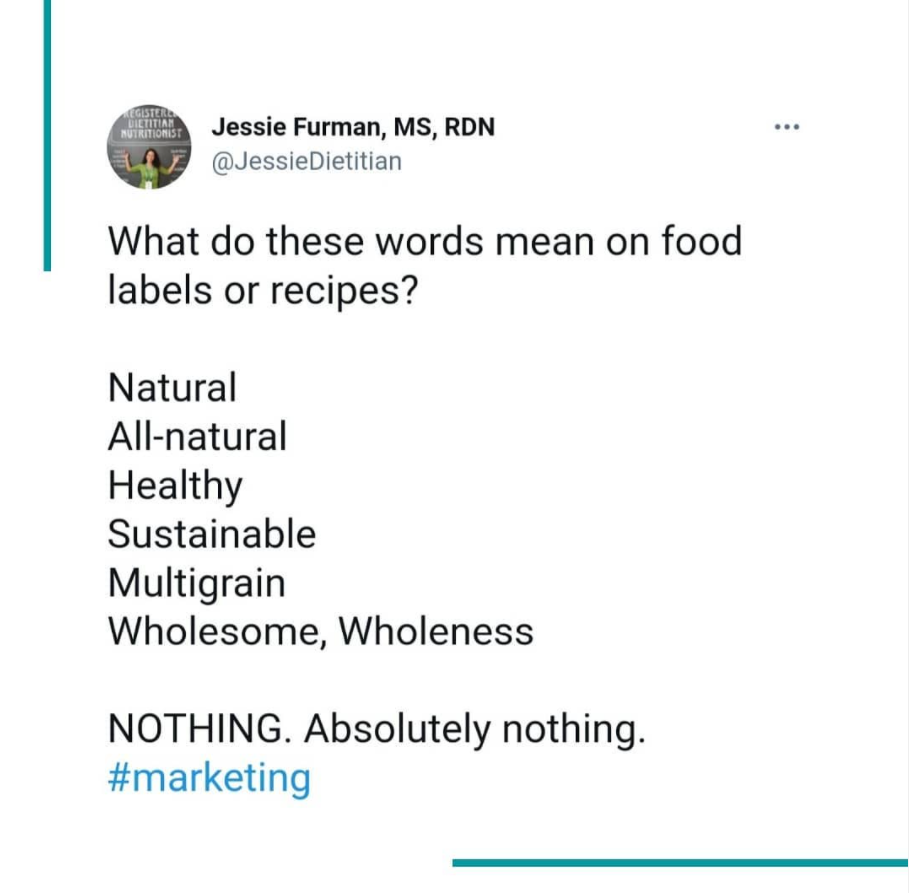
Task: Select the teal vertical bar on the left
Action: pos(48,135)
